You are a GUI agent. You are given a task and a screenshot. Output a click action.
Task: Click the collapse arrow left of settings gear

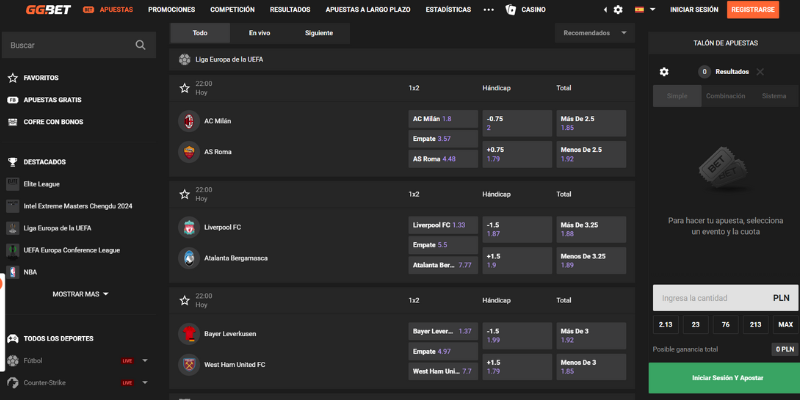(x=605, y=10)
